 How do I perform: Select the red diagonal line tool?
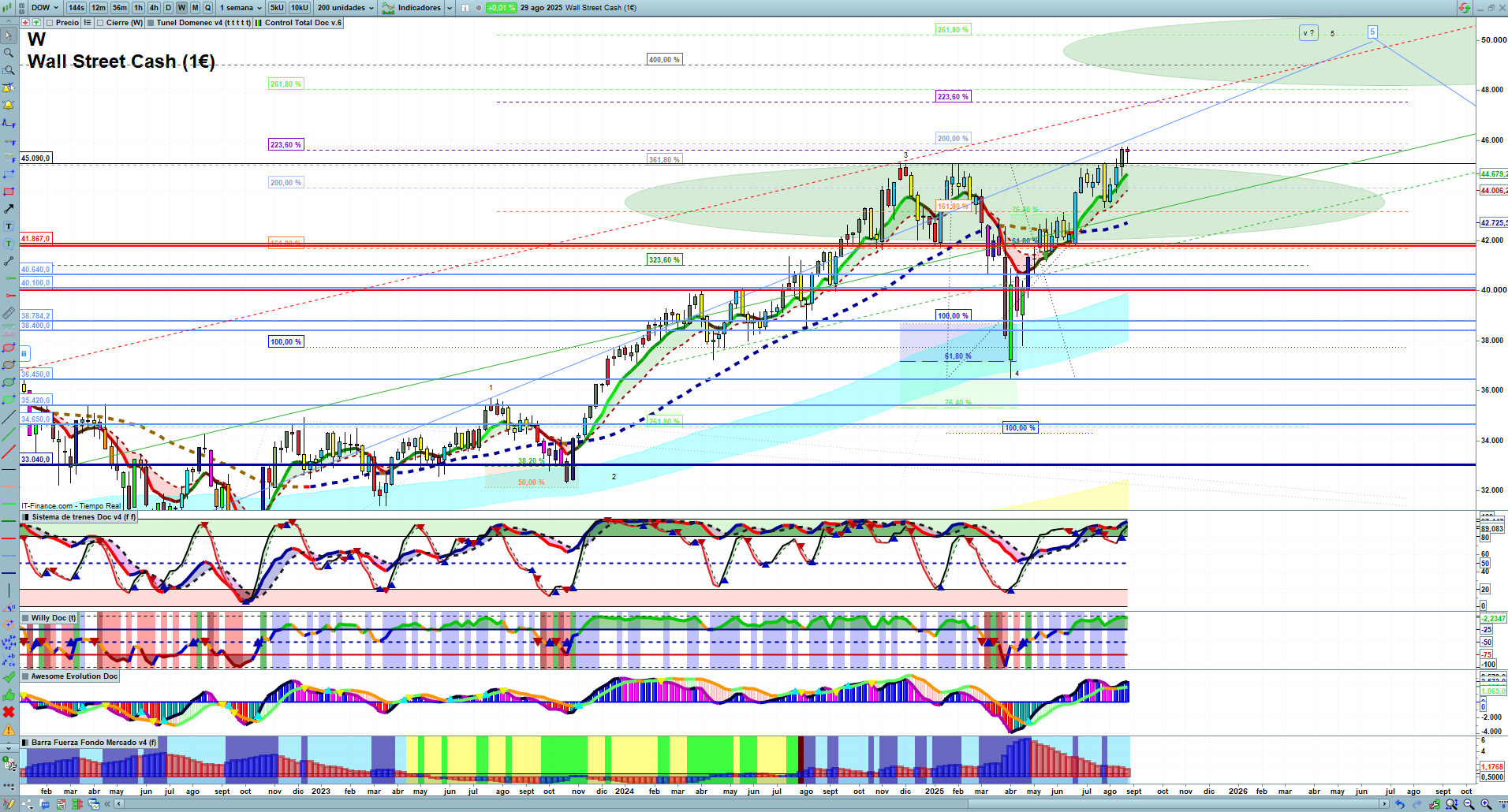click(x=9, y=452)
